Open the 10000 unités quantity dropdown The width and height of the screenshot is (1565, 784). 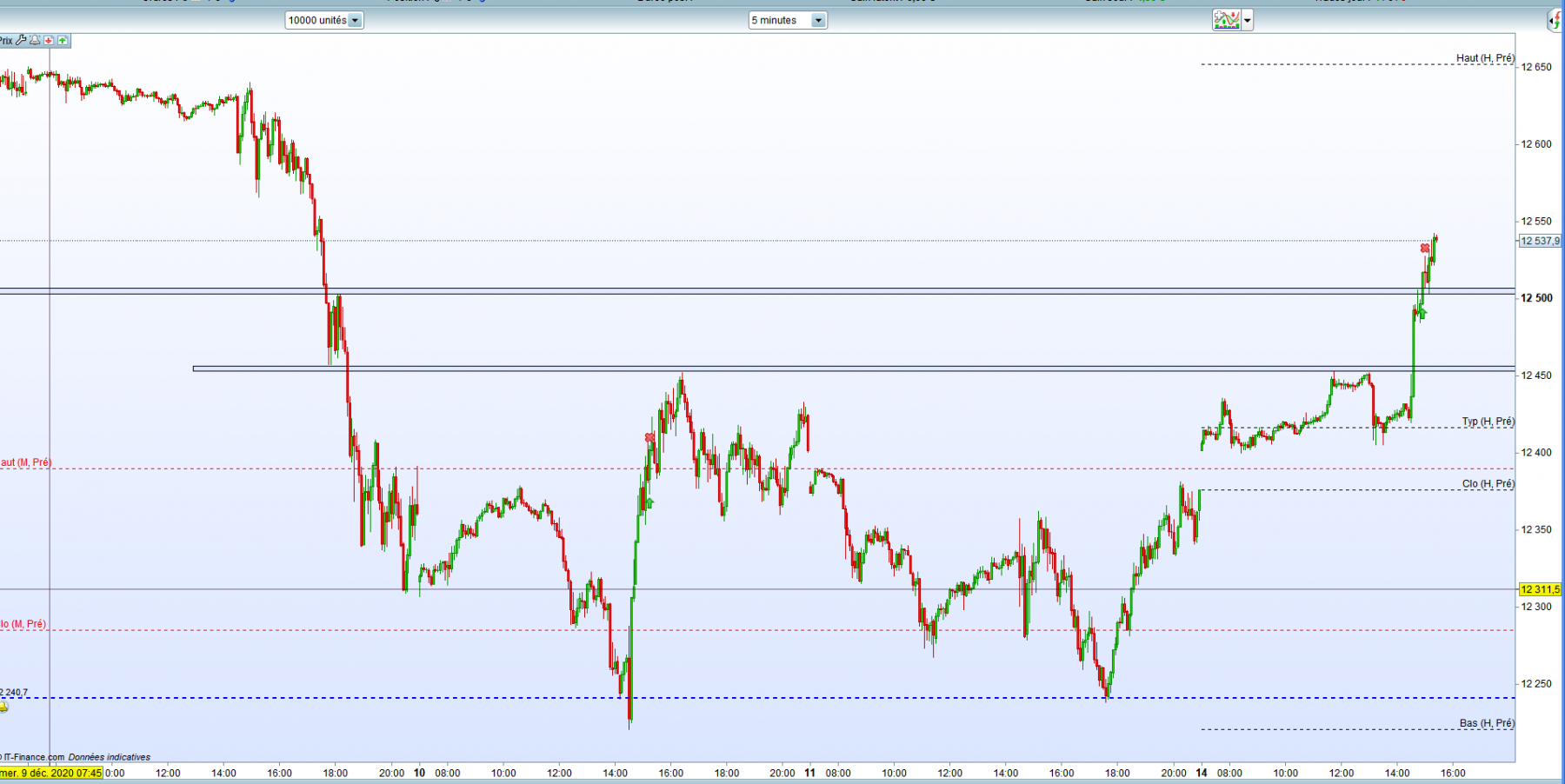tap(324, 20)
